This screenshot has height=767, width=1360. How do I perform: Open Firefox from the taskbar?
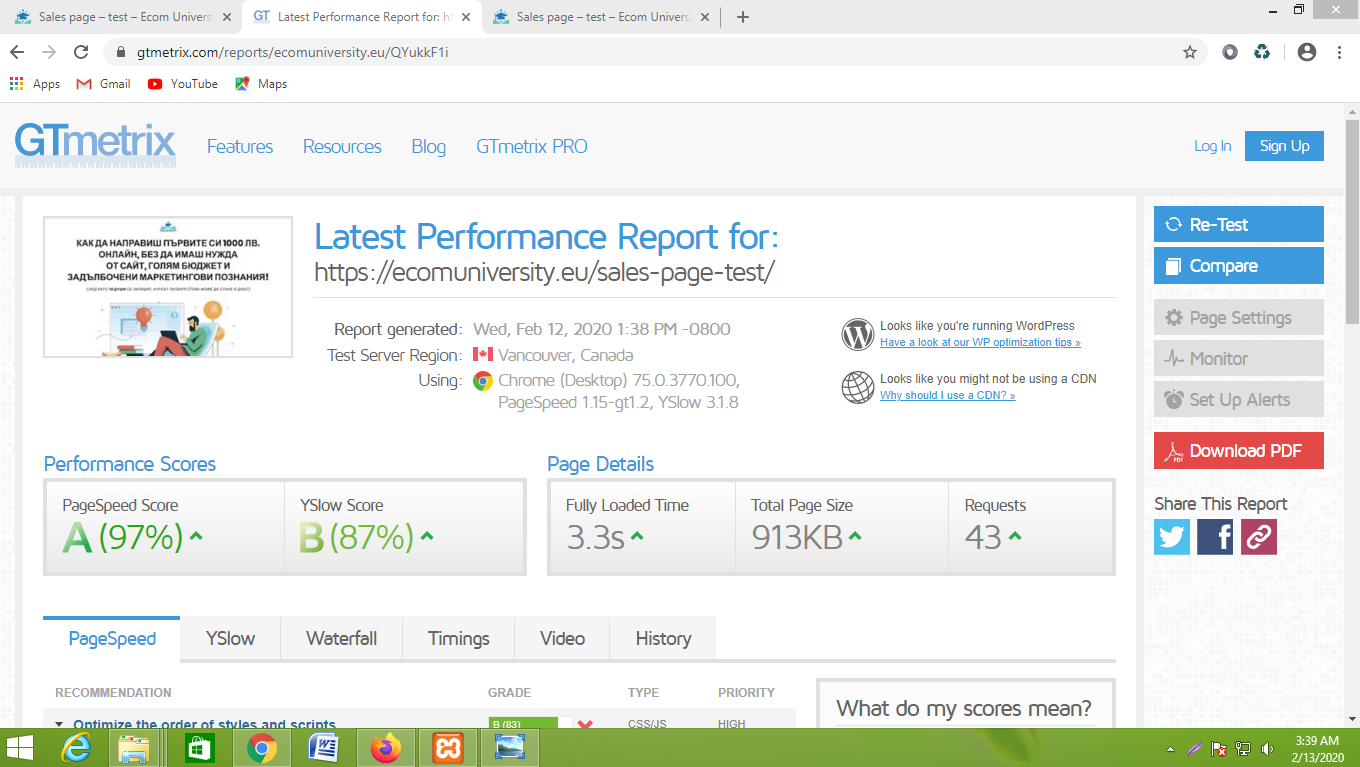(x=385, y=748)
